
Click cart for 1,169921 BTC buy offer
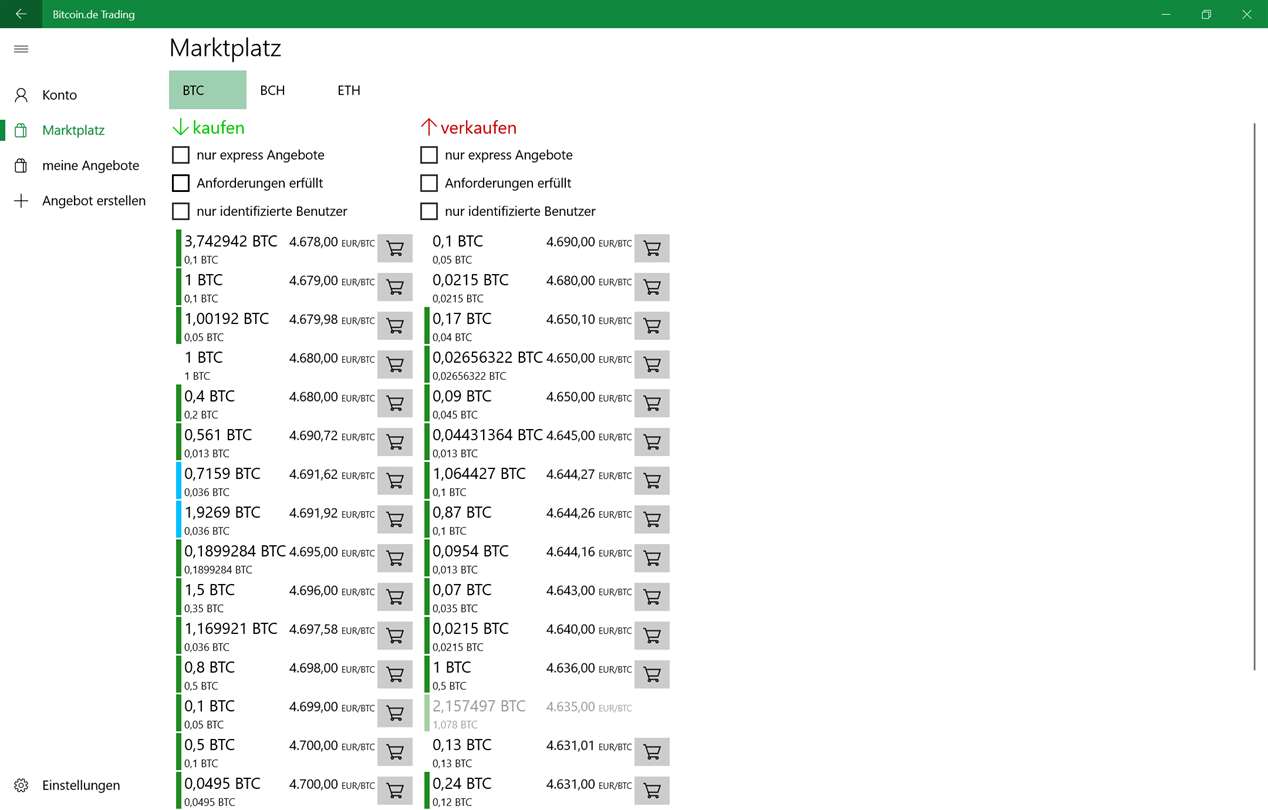[x=395, y=636]
